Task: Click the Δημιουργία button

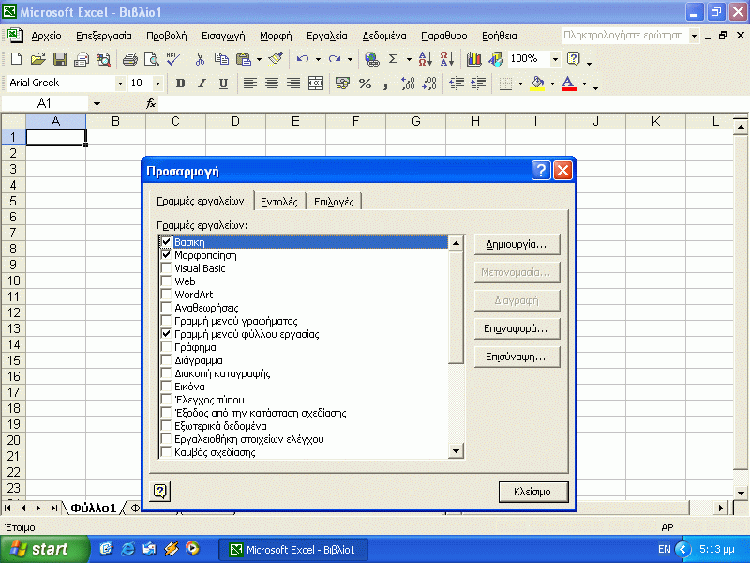Action: tap(517, 244)
